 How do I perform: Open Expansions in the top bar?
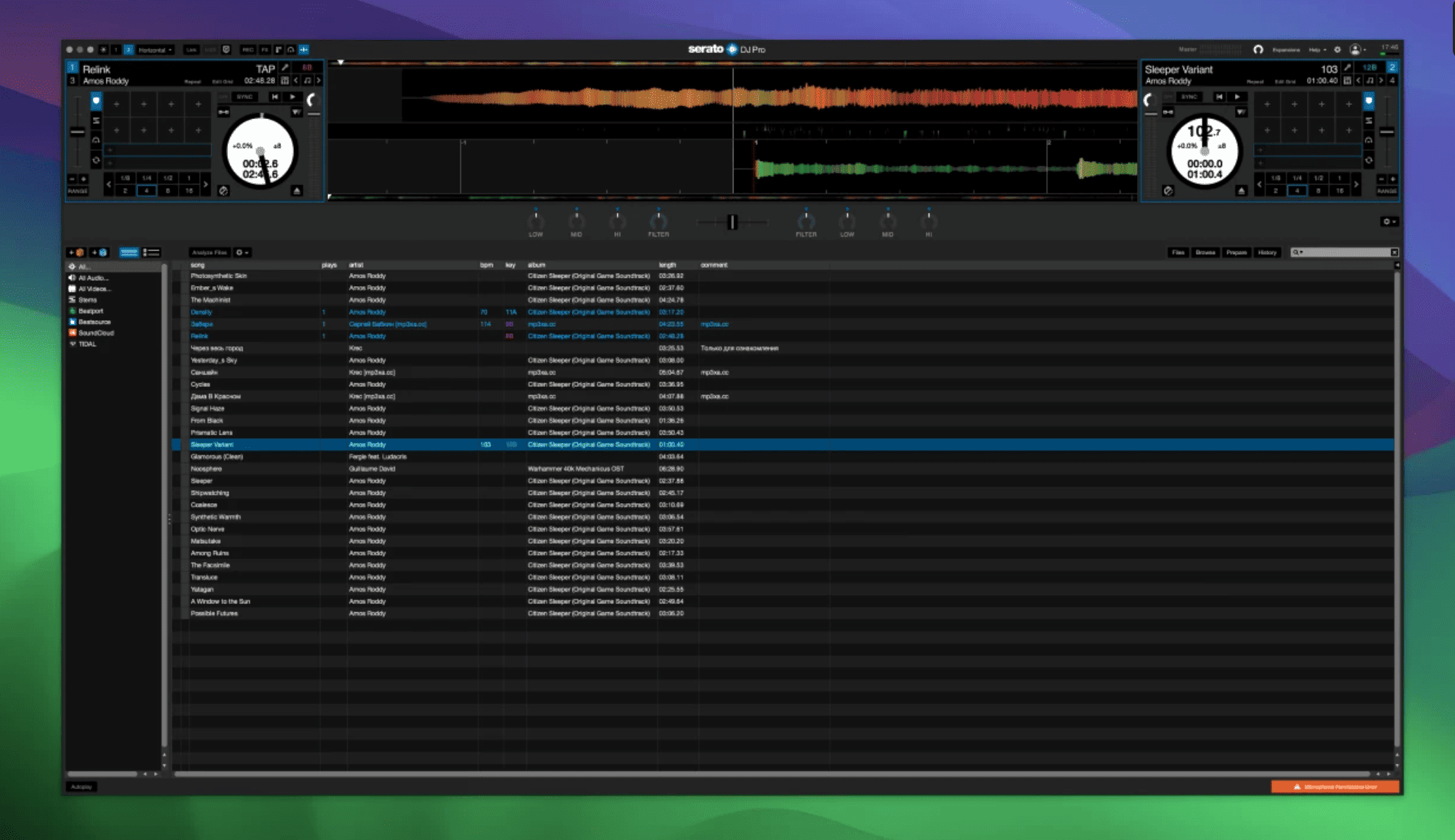tap(1286, 49)
